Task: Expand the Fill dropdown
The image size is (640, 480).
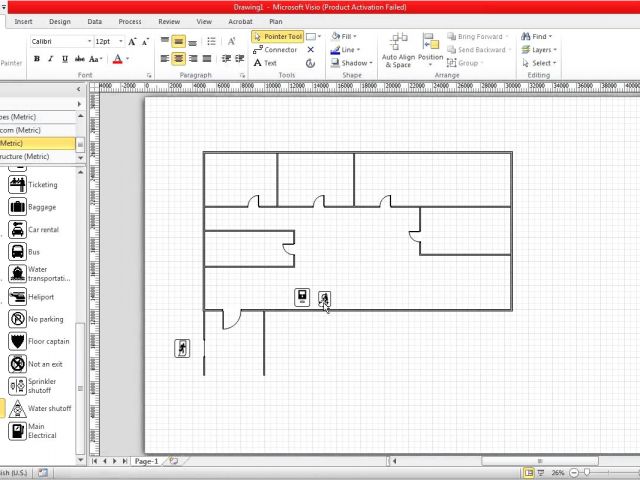Action: (347, 37)
